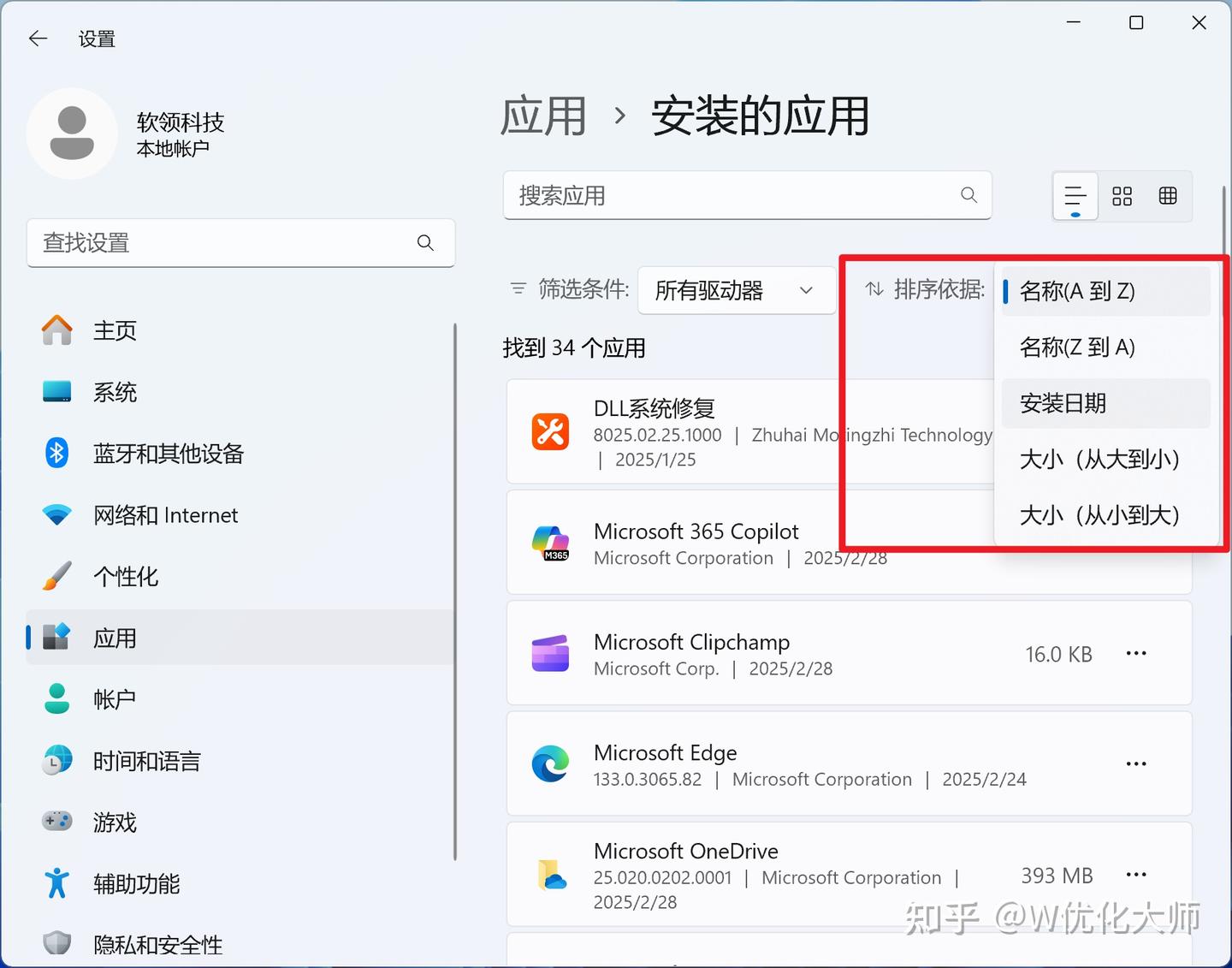The width and height of the screenshot is (1232, 968).
Task: Click the 393 MB size value
Action: pos(1057,876)
